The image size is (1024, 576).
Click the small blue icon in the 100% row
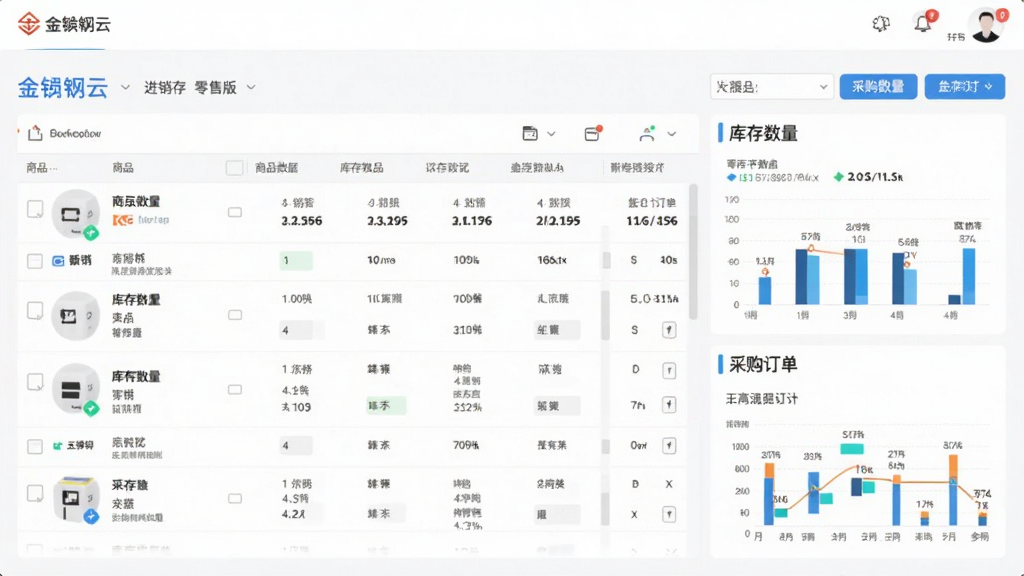[x=58, y=261]
